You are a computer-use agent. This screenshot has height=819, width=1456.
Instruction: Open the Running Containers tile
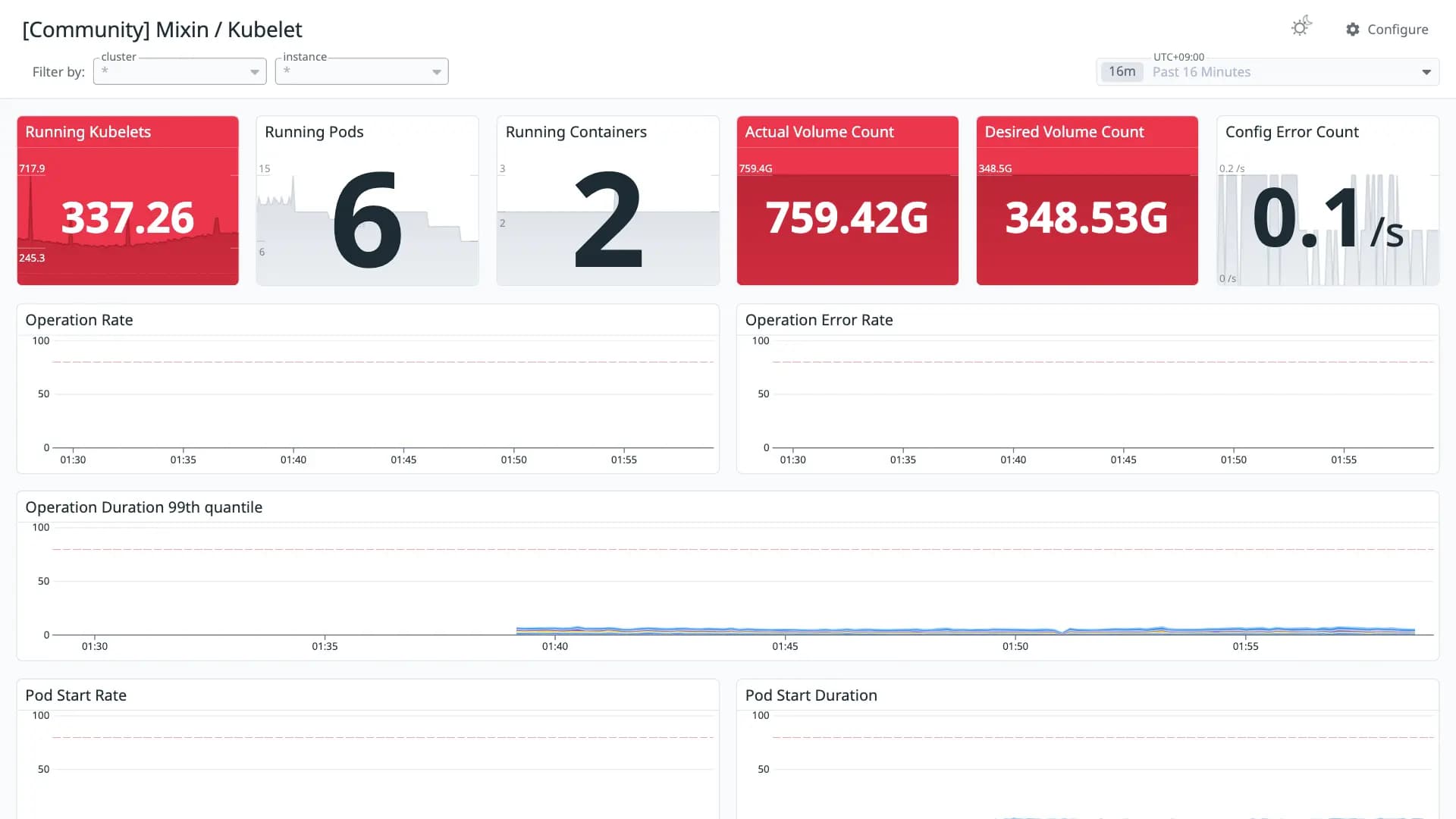click(607, 201)
